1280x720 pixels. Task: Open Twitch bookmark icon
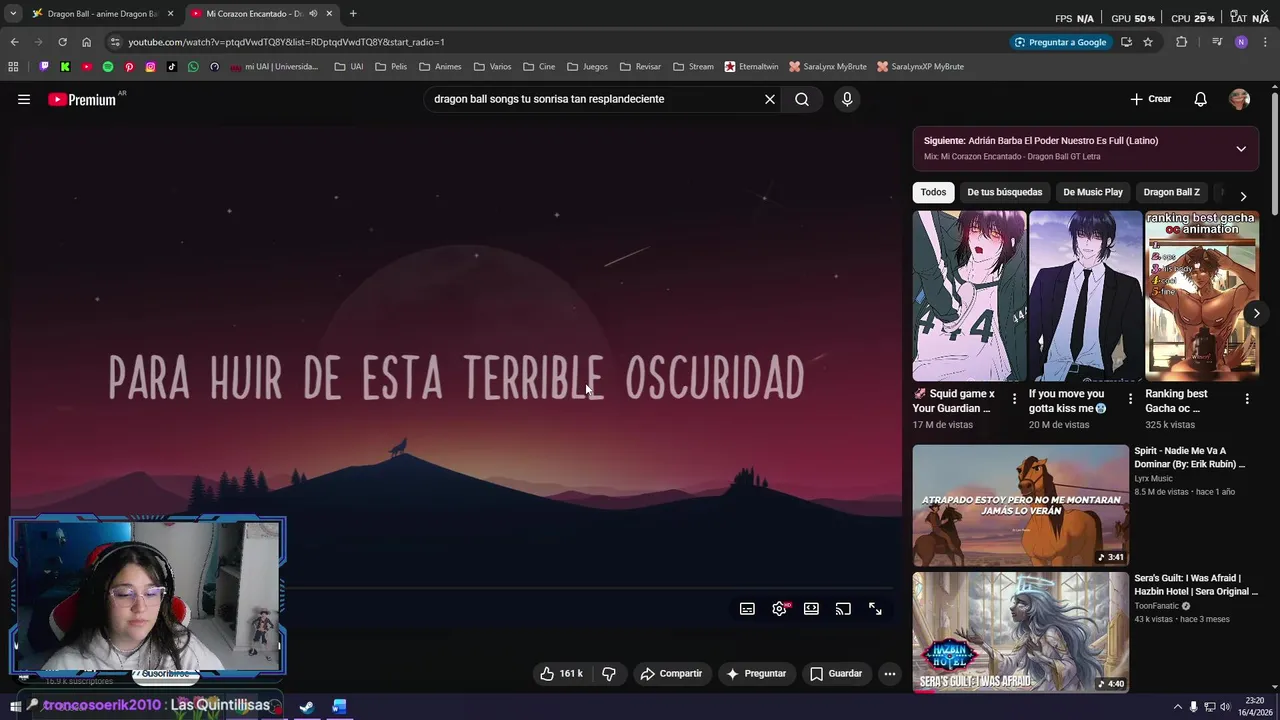44,67
